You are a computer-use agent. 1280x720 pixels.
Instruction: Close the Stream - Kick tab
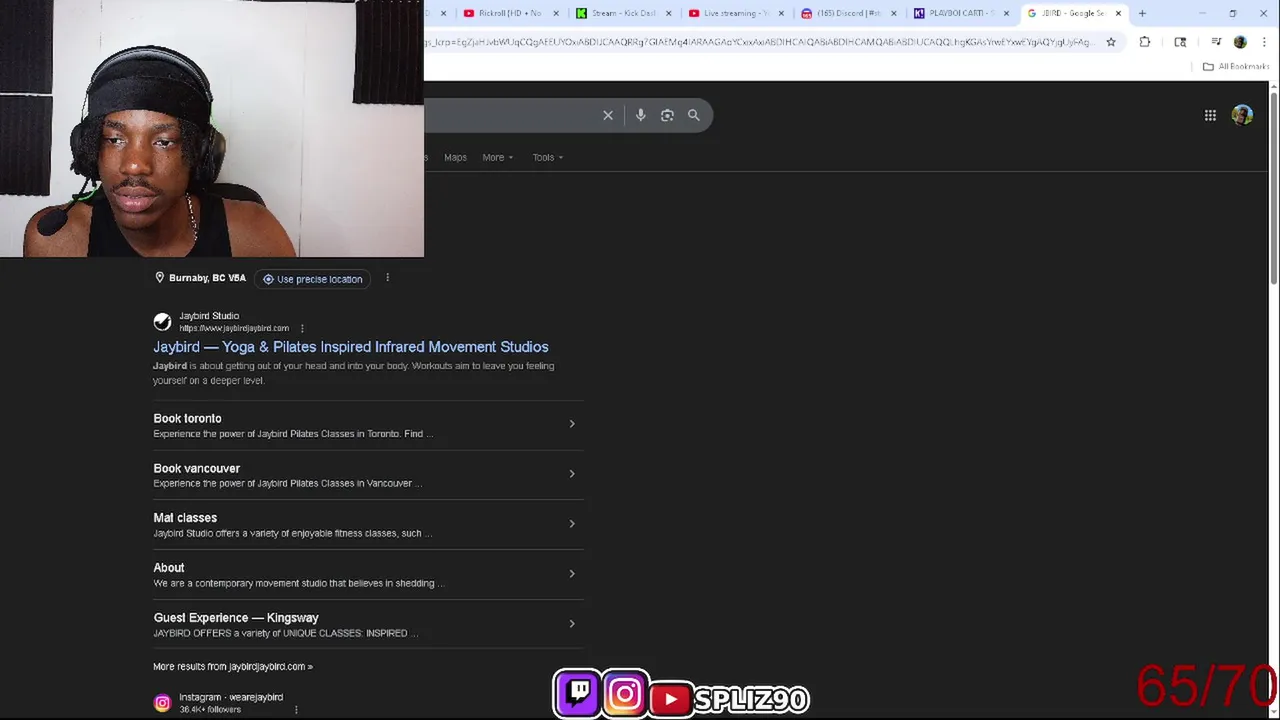(x=669, y=13)
